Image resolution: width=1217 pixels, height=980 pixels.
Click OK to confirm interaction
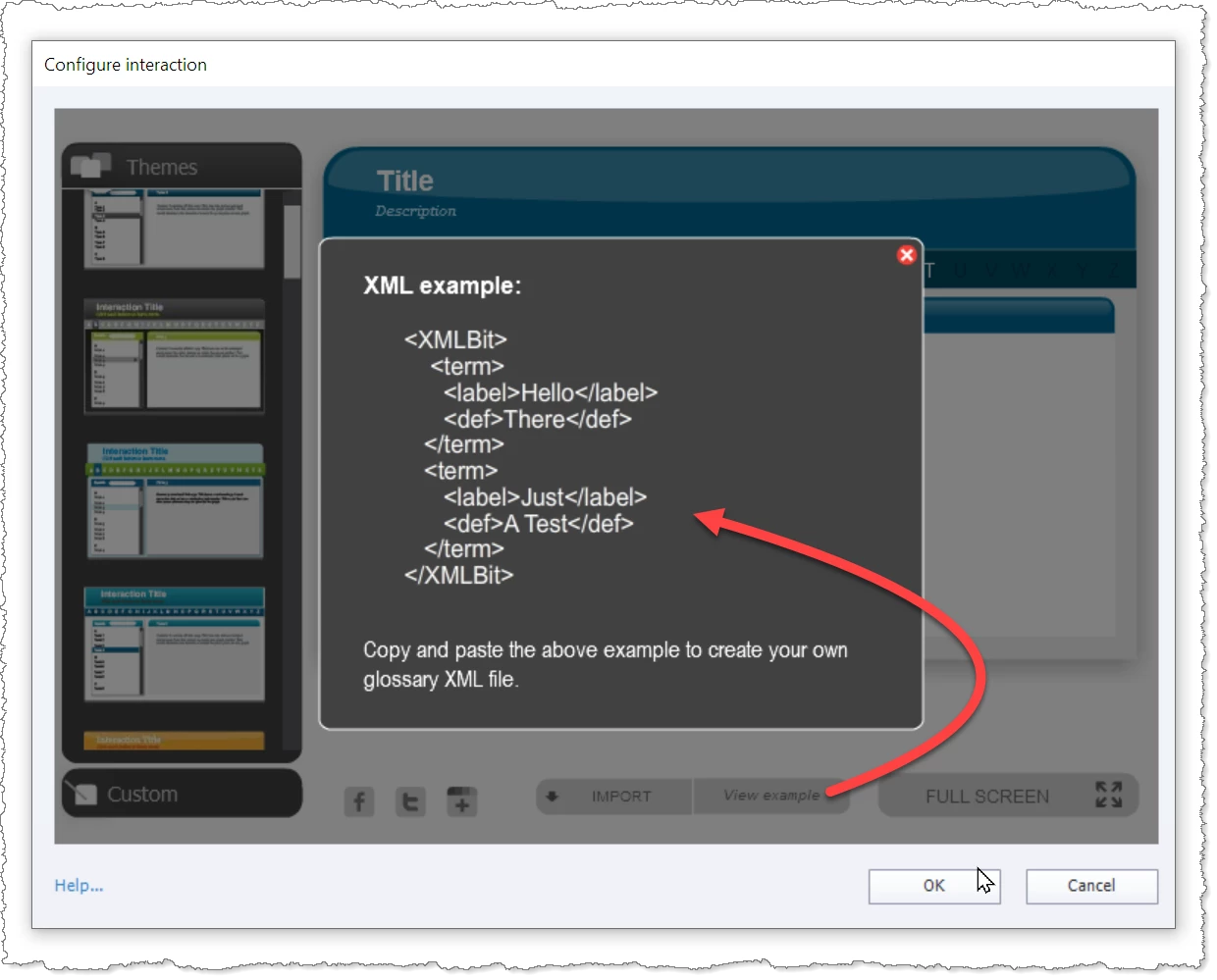(x=934, y=886)
